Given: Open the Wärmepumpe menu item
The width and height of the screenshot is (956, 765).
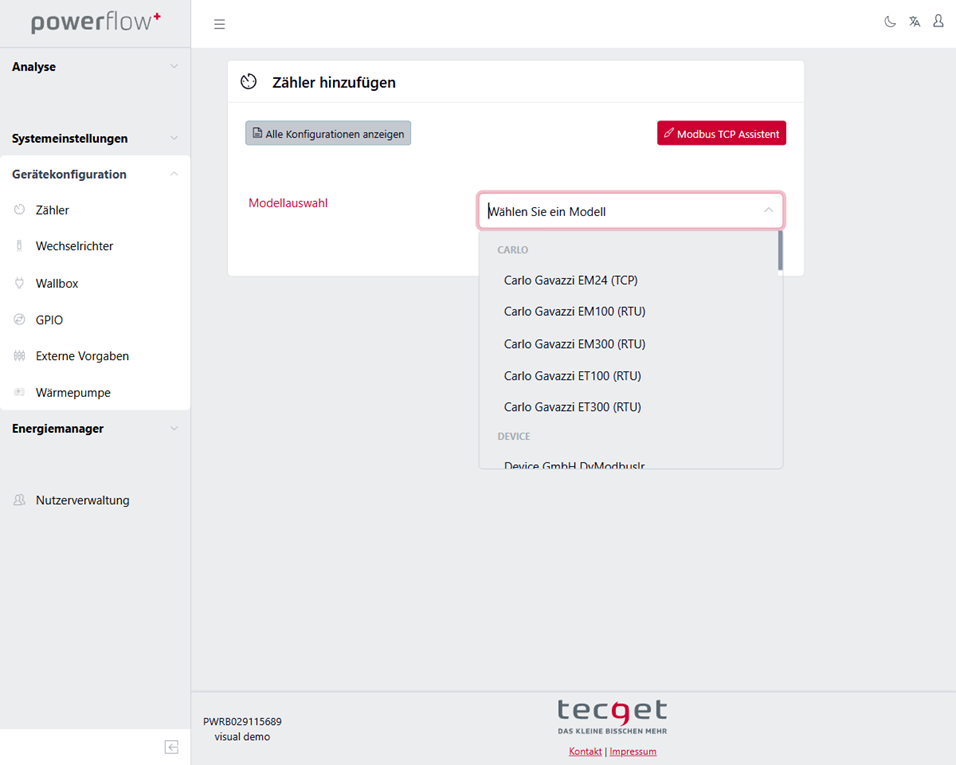Looking at the screenshot, I should coord(95,393).
